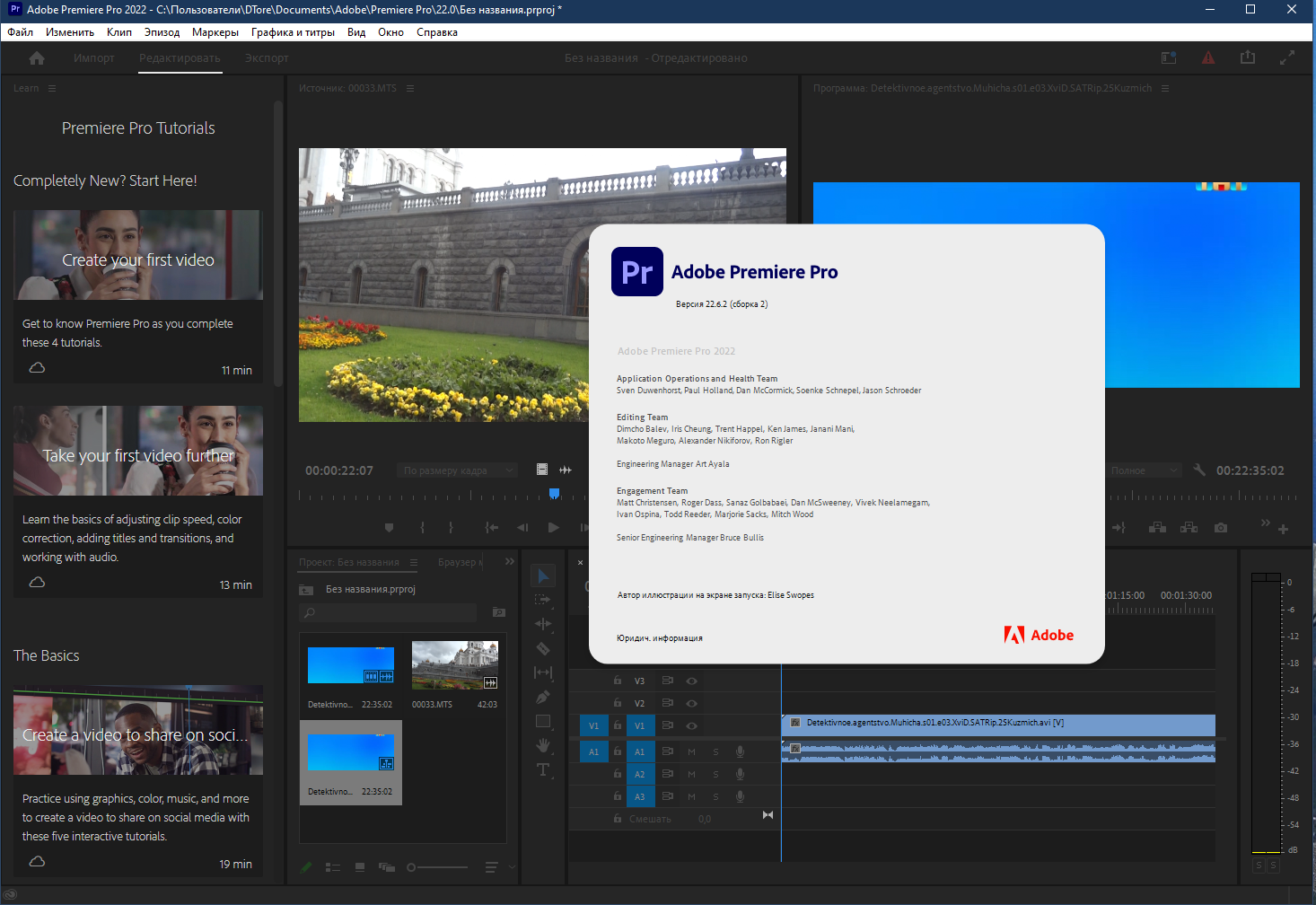1316x905 pixels.
Task: Open the quick export share icon
Action: click(1248, 57)
